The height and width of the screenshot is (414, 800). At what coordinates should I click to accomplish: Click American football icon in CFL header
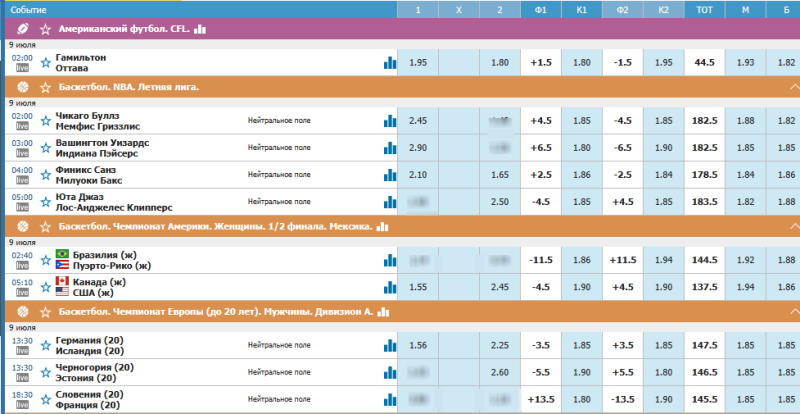[21, 30]
